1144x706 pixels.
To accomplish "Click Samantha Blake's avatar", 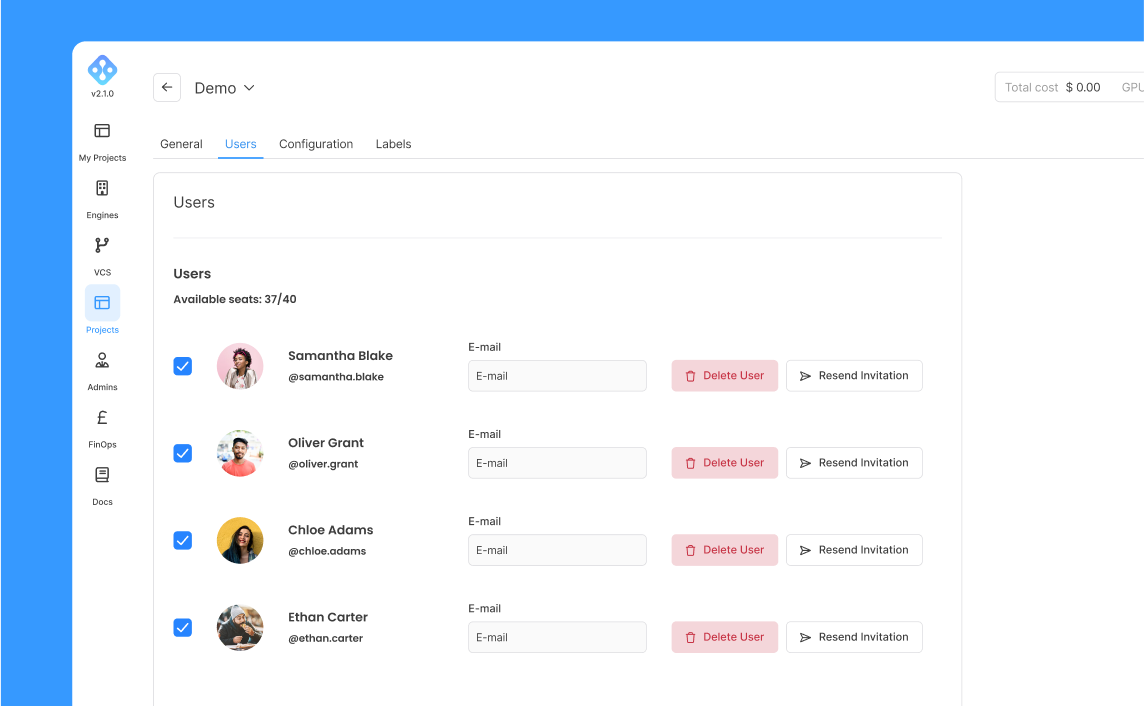I will coord(240,366).
